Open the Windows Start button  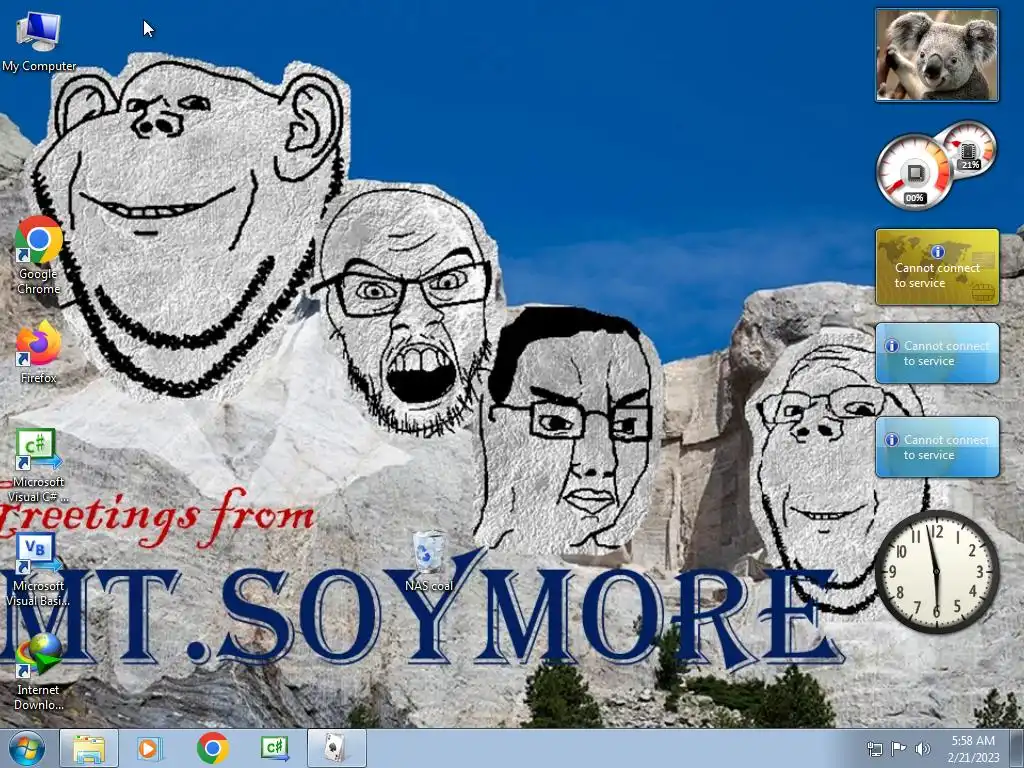tap(27, 748)
